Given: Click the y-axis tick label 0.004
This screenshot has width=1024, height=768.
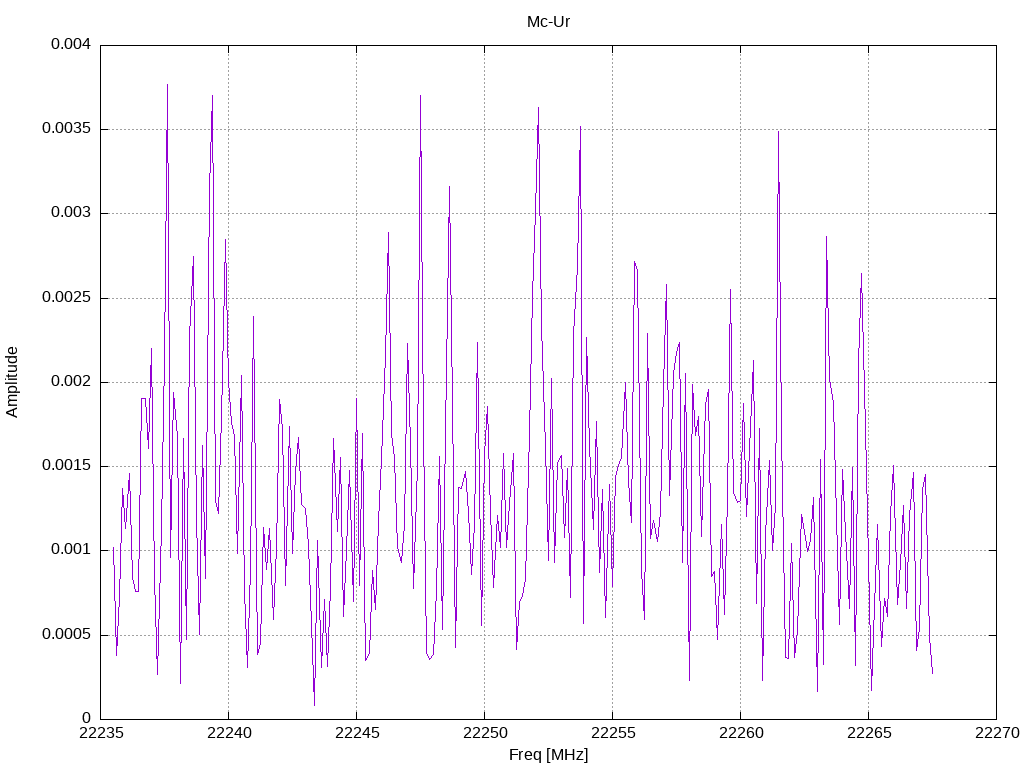Looking at the screenshot, I should pos(71,44).
